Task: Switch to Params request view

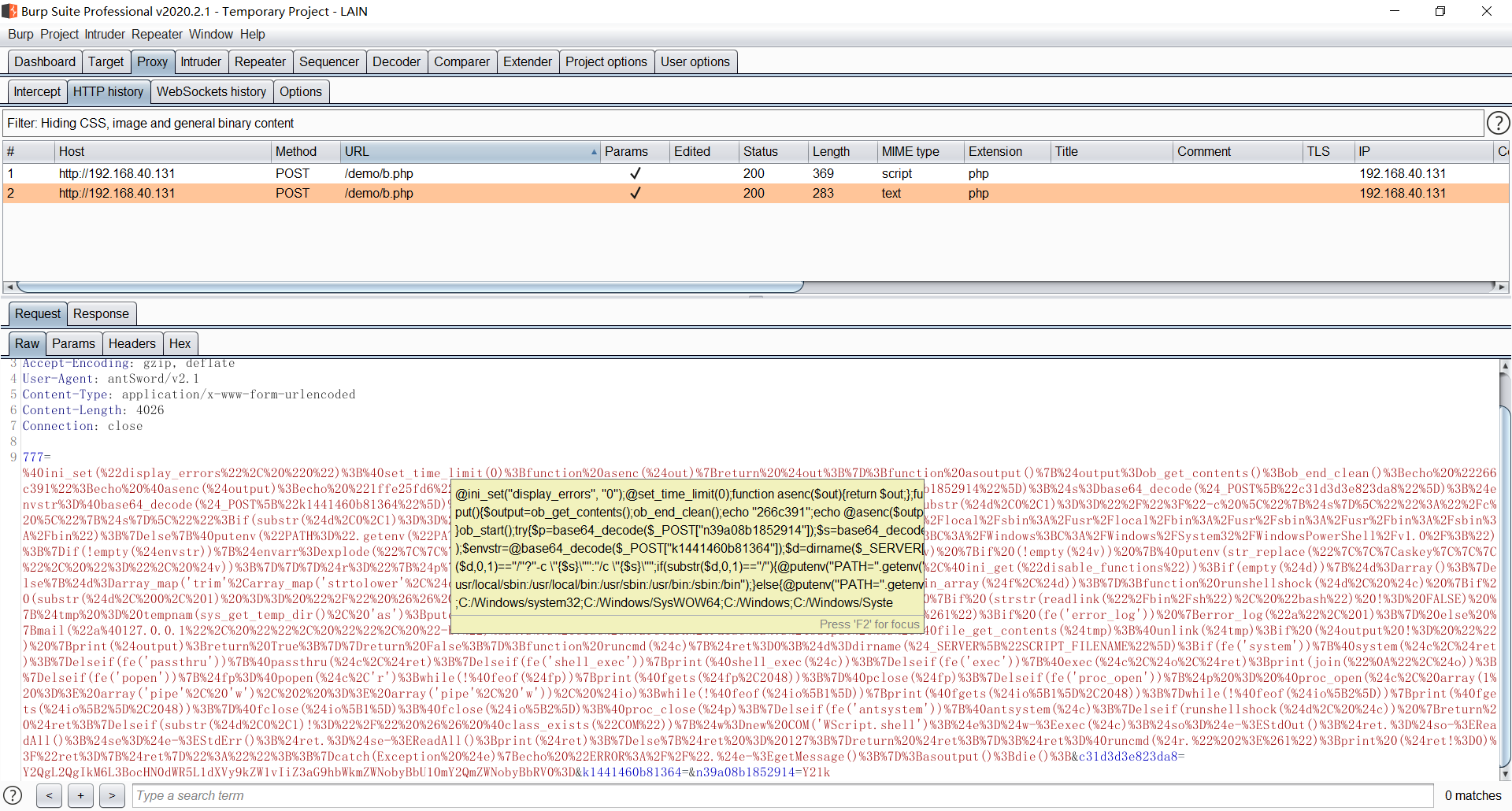Action: pos(73,343)
